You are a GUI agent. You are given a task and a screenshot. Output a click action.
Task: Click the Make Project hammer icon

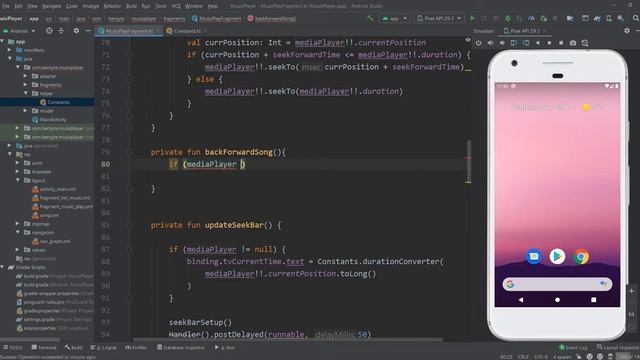click(370, 18)
